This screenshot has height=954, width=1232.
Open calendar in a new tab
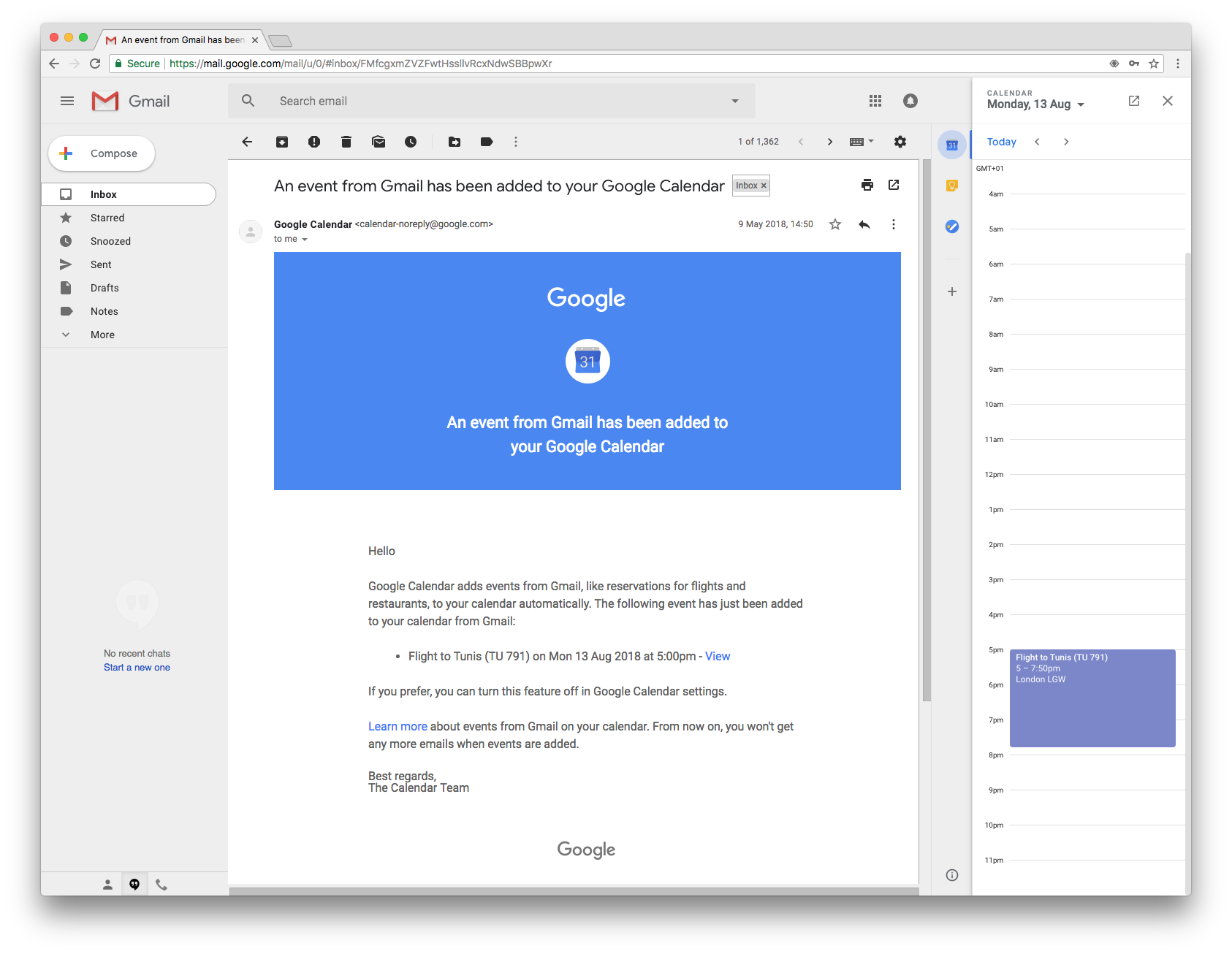tap(1134, 101)
